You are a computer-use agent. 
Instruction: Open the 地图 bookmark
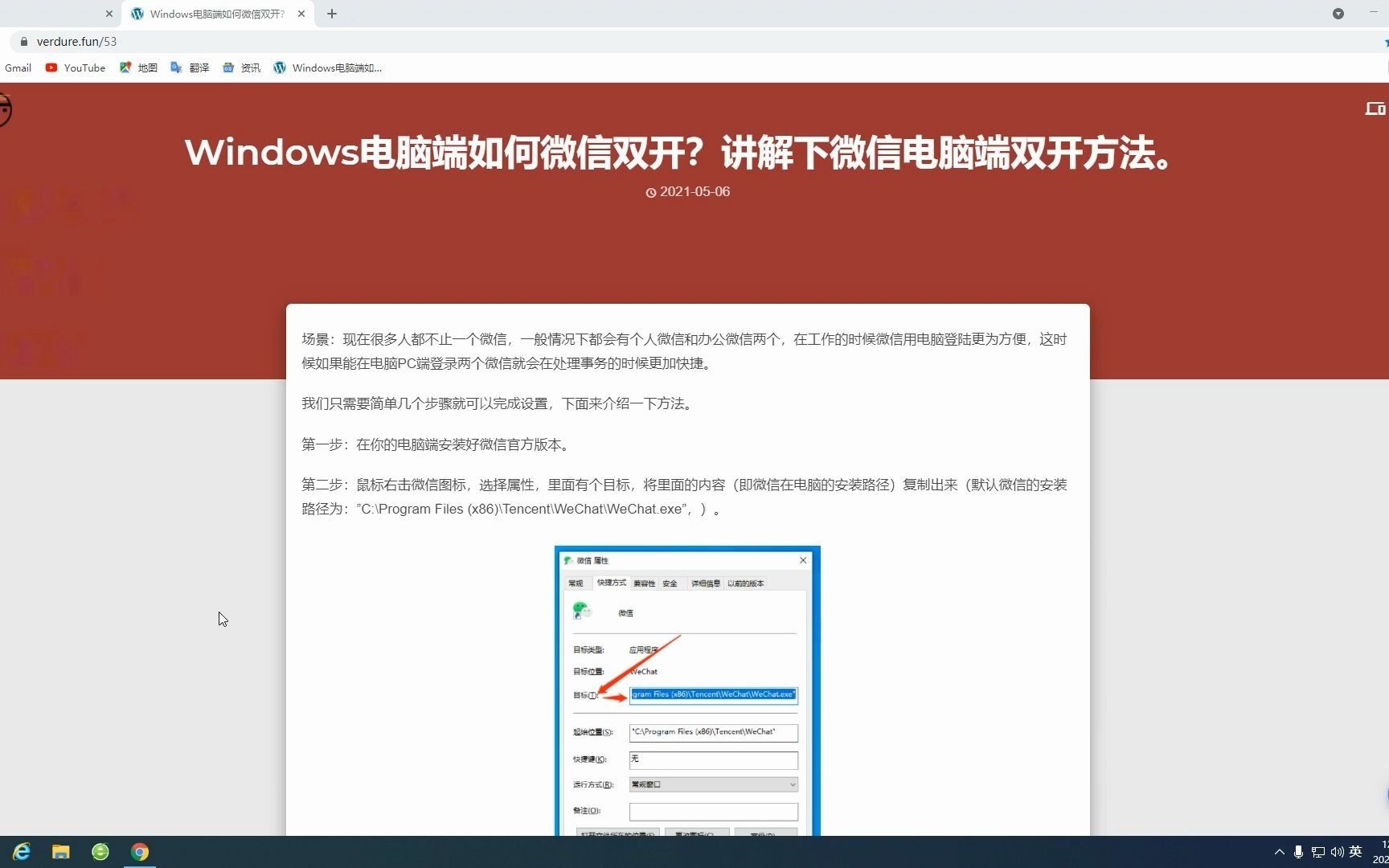pyautogui.click(x=138, y=68)
